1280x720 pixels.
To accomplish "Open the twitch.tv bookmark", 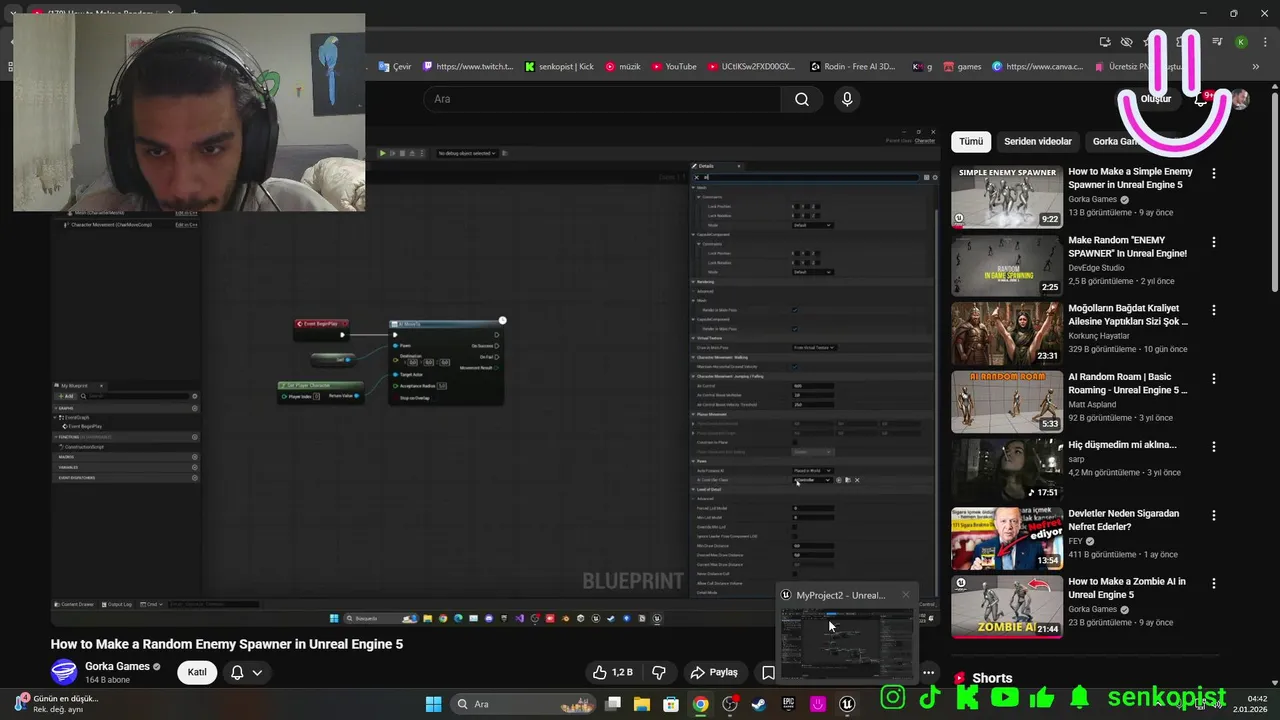I will click(x=468, y=67).
